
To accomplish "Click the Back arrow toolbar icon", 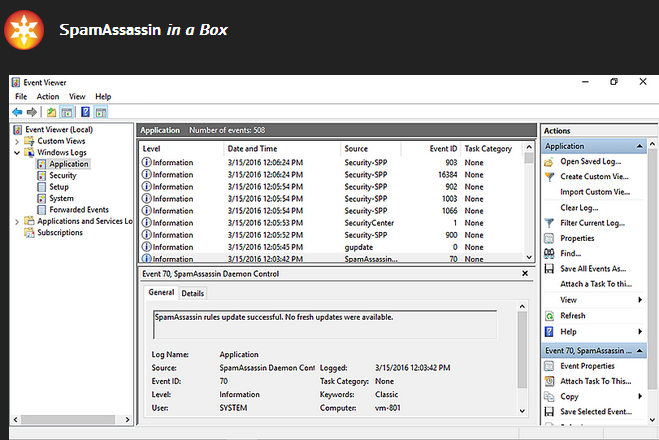I will point(17,112).
